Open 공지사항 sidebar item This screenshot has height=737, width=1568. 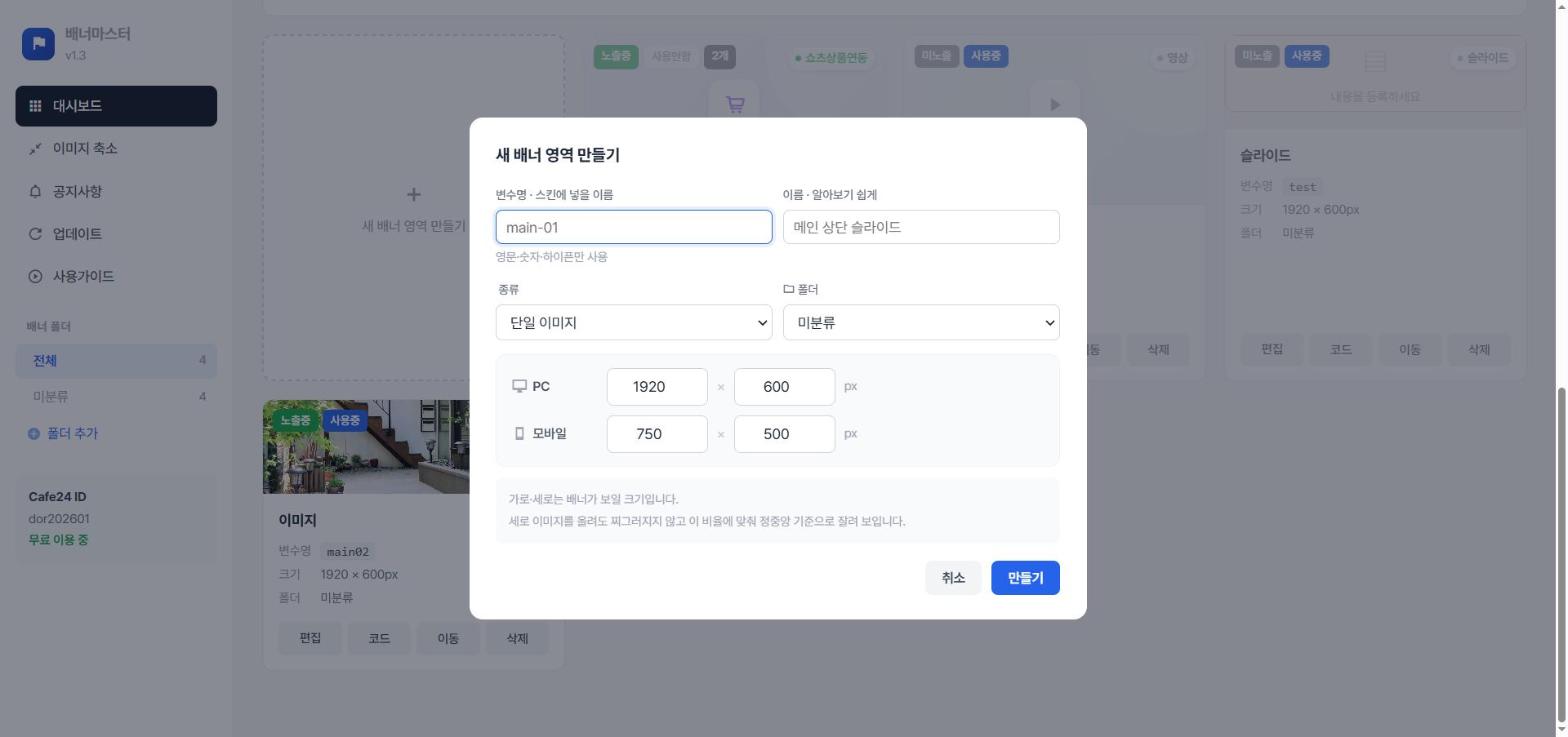pyautogui.click(x=116, y=191)
